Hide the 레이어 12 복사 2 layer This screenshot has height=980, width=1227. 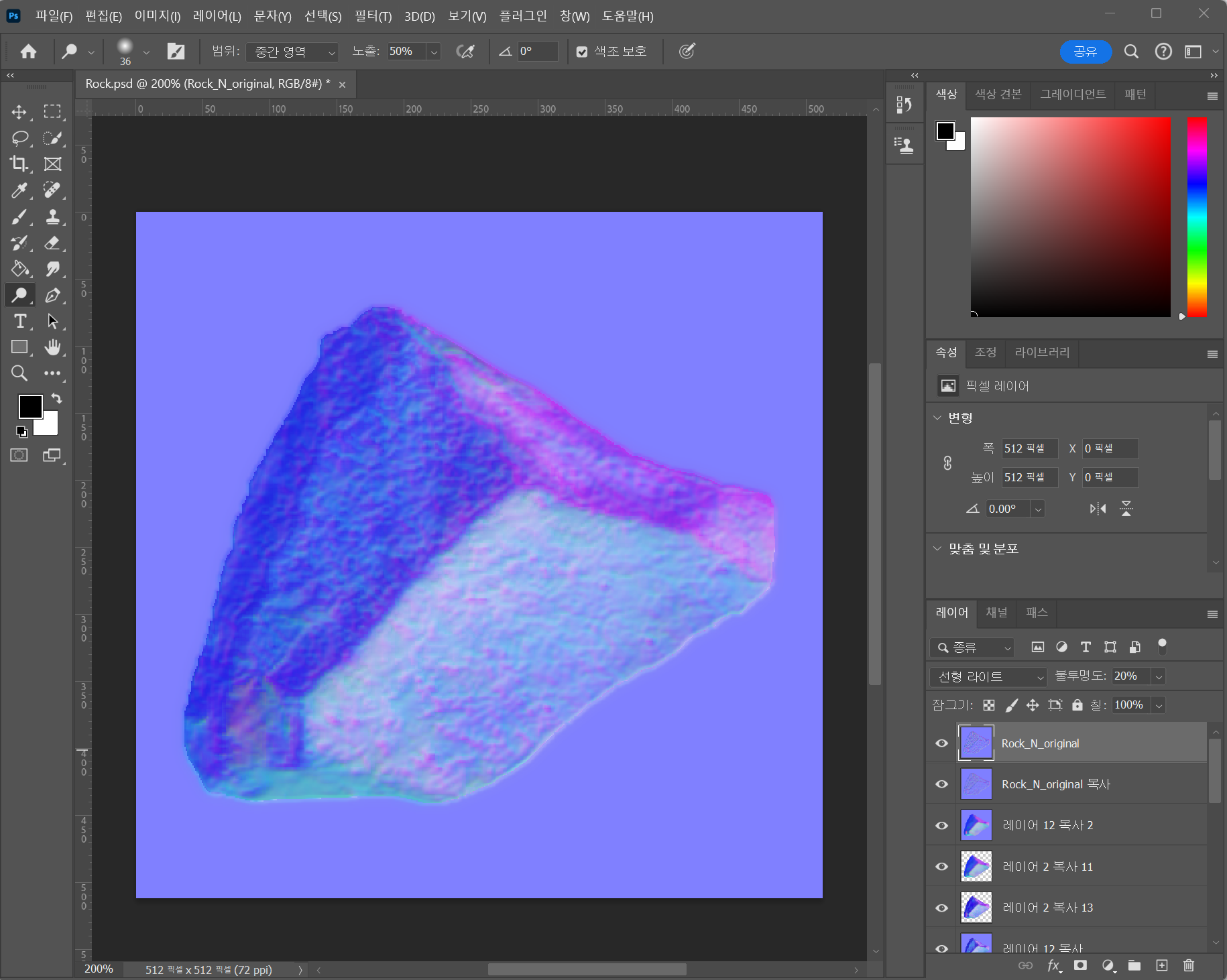pyautogui.click(x=941, y=825)
